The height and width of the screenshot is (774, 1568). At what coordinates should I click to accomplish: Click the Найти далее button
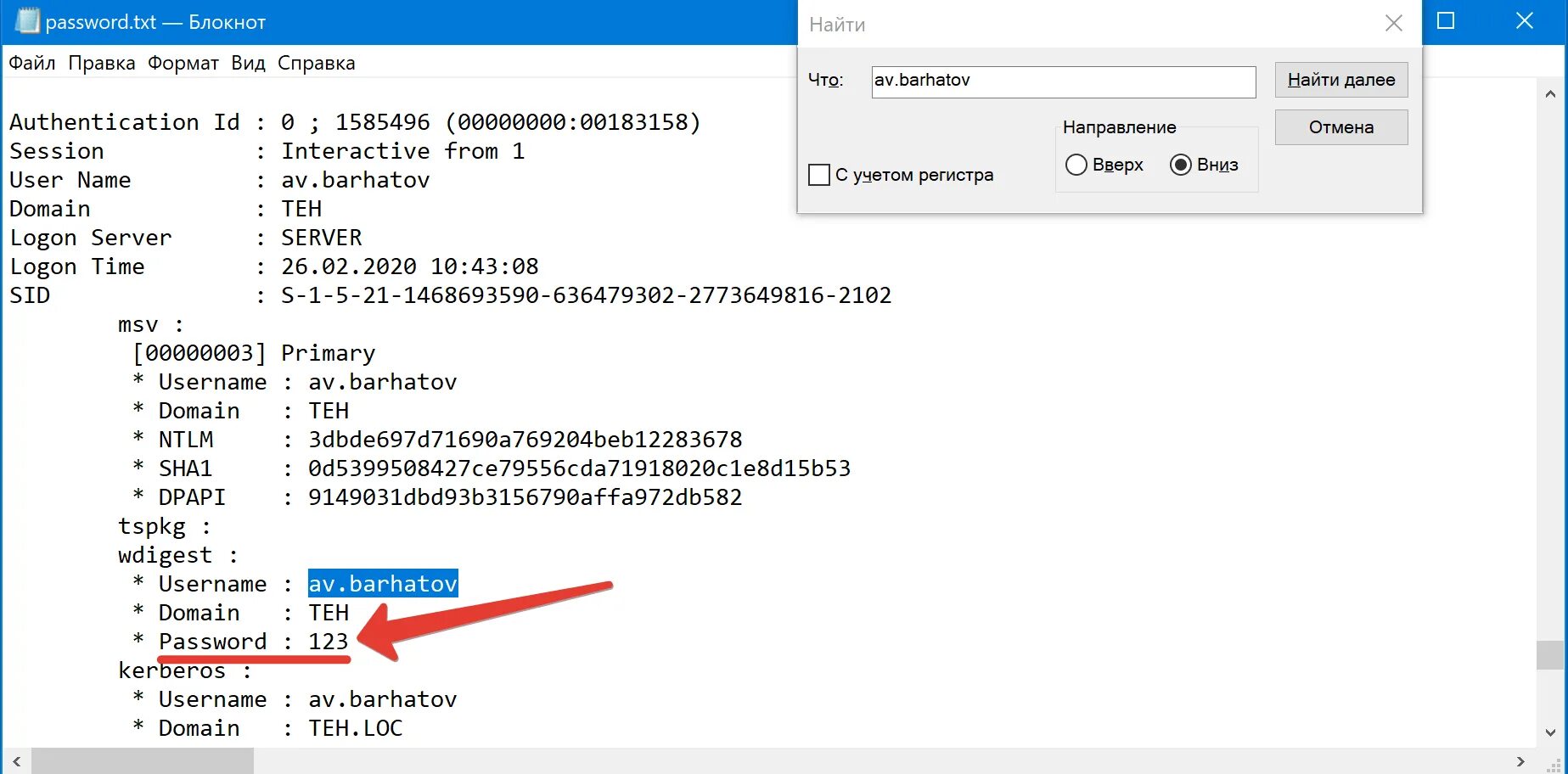(x=1341, y=80)
